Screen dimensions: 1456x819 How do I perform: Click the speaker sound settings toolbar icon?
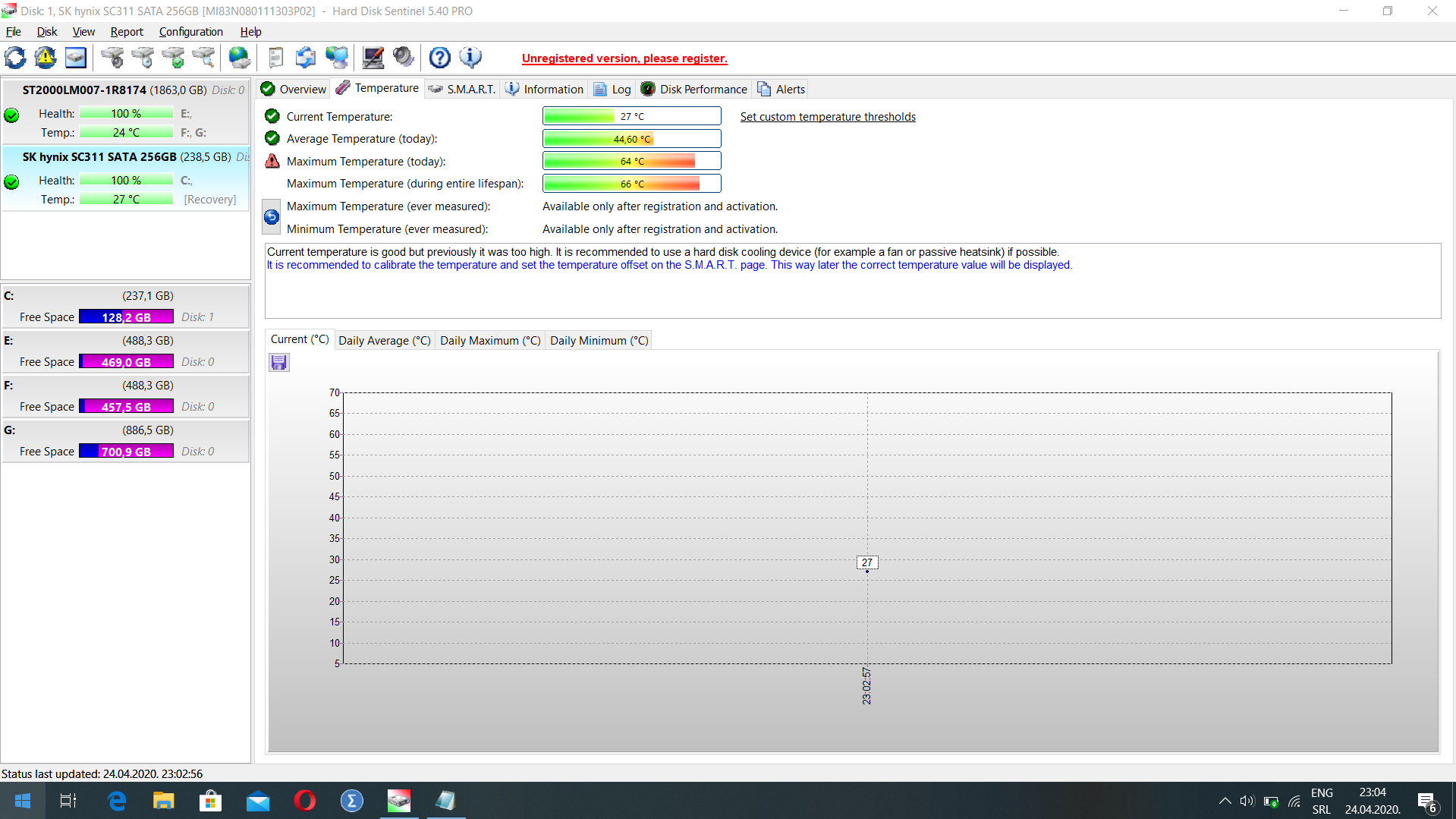[x=403, y=58]
